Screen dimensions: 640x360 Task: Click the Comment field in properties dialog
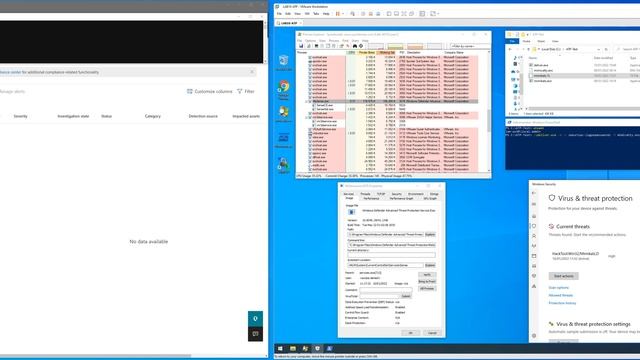[386, 290]
